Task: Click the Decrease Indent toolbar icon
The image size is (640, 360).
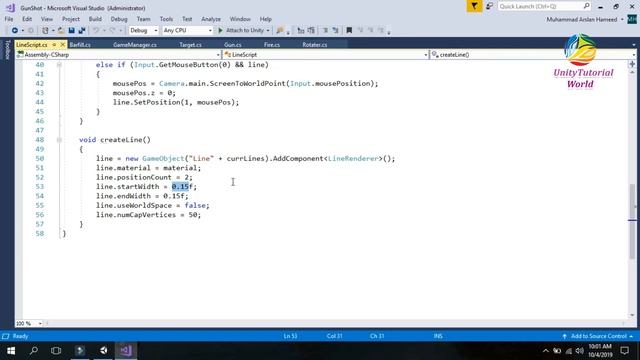Action: pyautogui.click(x=325, y=31)
